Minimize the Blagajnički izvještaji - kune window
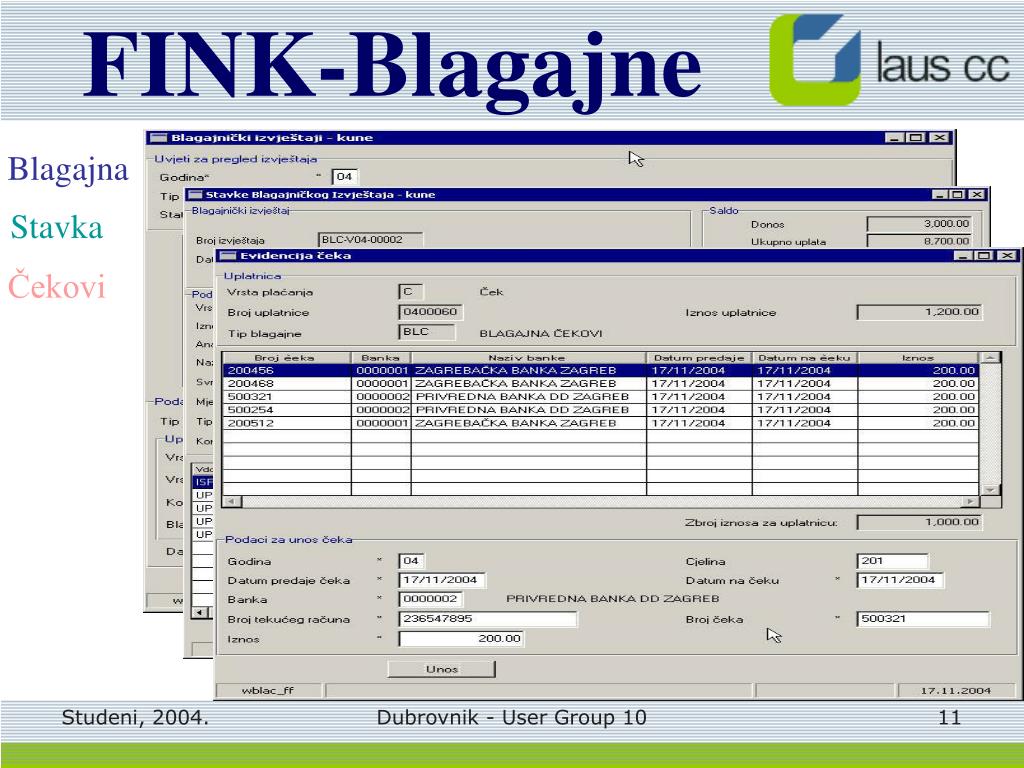The height and width of the screenshot is (768, 1024). pos(895,138)
